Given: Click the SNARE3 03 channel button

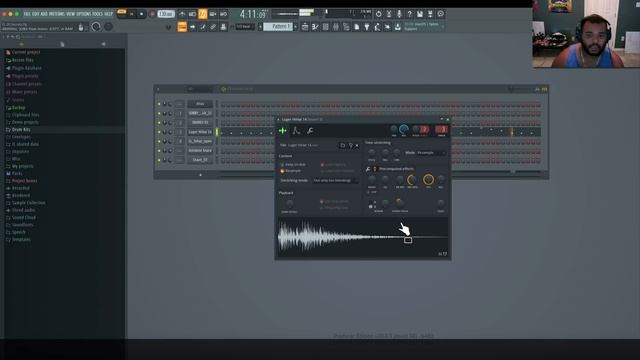Looking at the screenshot, I should click(x=200, y=122).
